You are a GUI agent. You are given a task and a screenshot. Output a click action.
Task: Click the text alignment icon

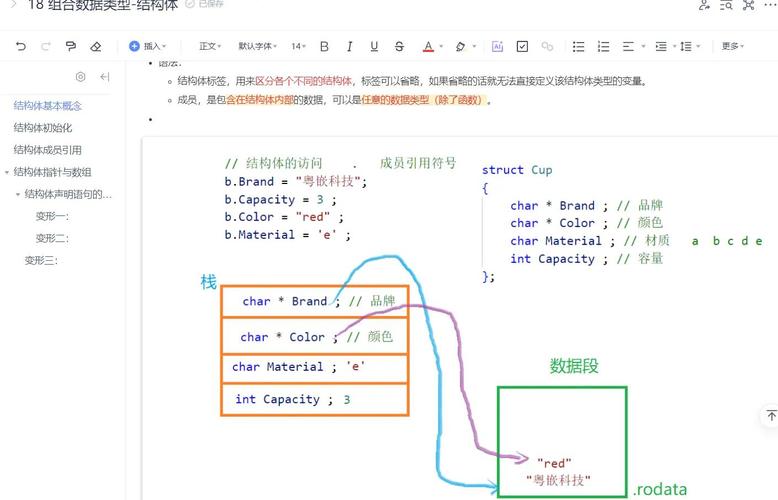[628, 46]
